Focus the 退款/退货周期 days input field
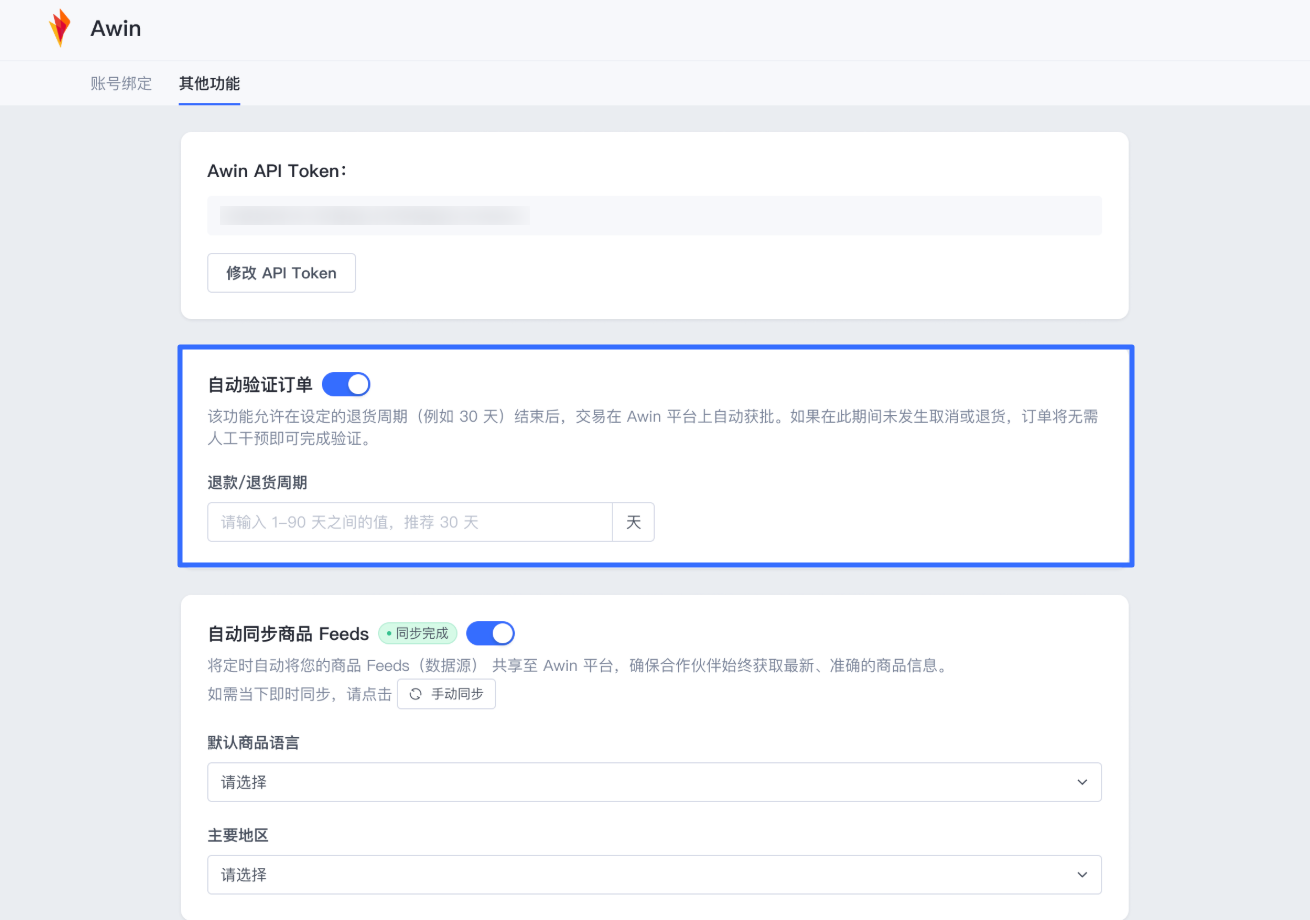Viewport: 1310px width, 920px height. click(409, 522)
